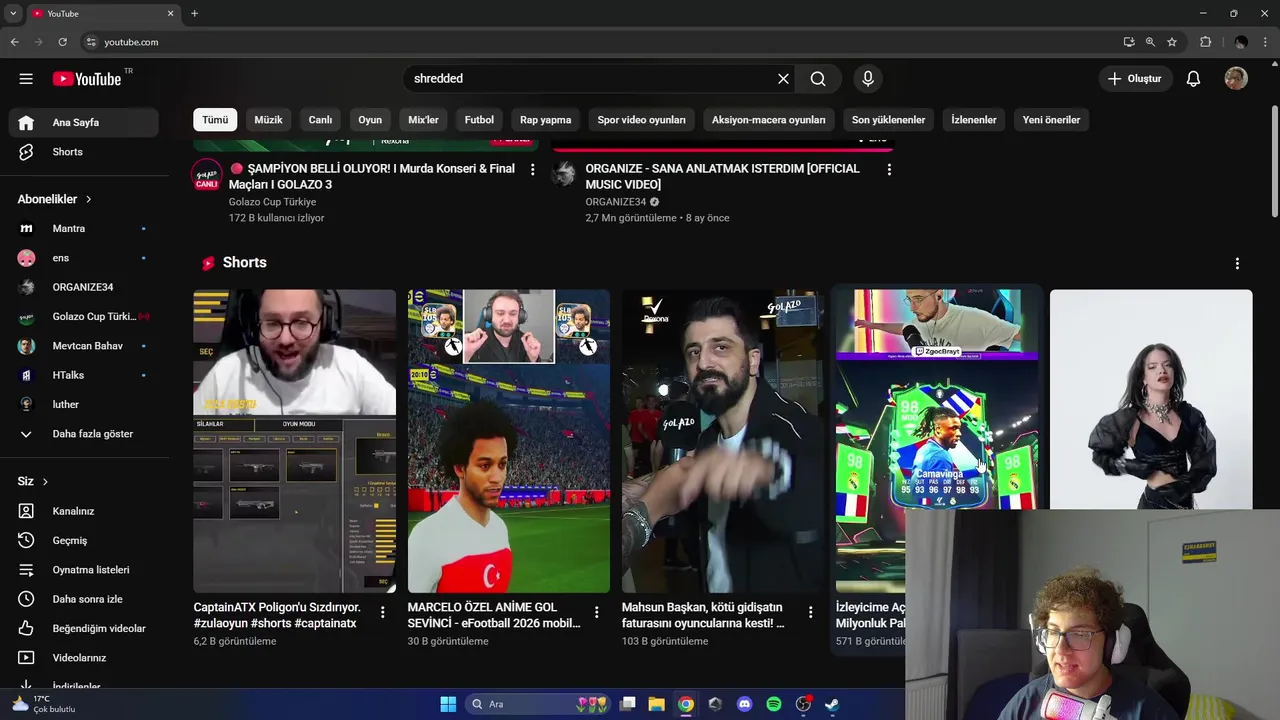The width and height of the screenshot is (1280, 720).
Task: Select the İzlenenler filter chip
Action: (x=974, y=120)
